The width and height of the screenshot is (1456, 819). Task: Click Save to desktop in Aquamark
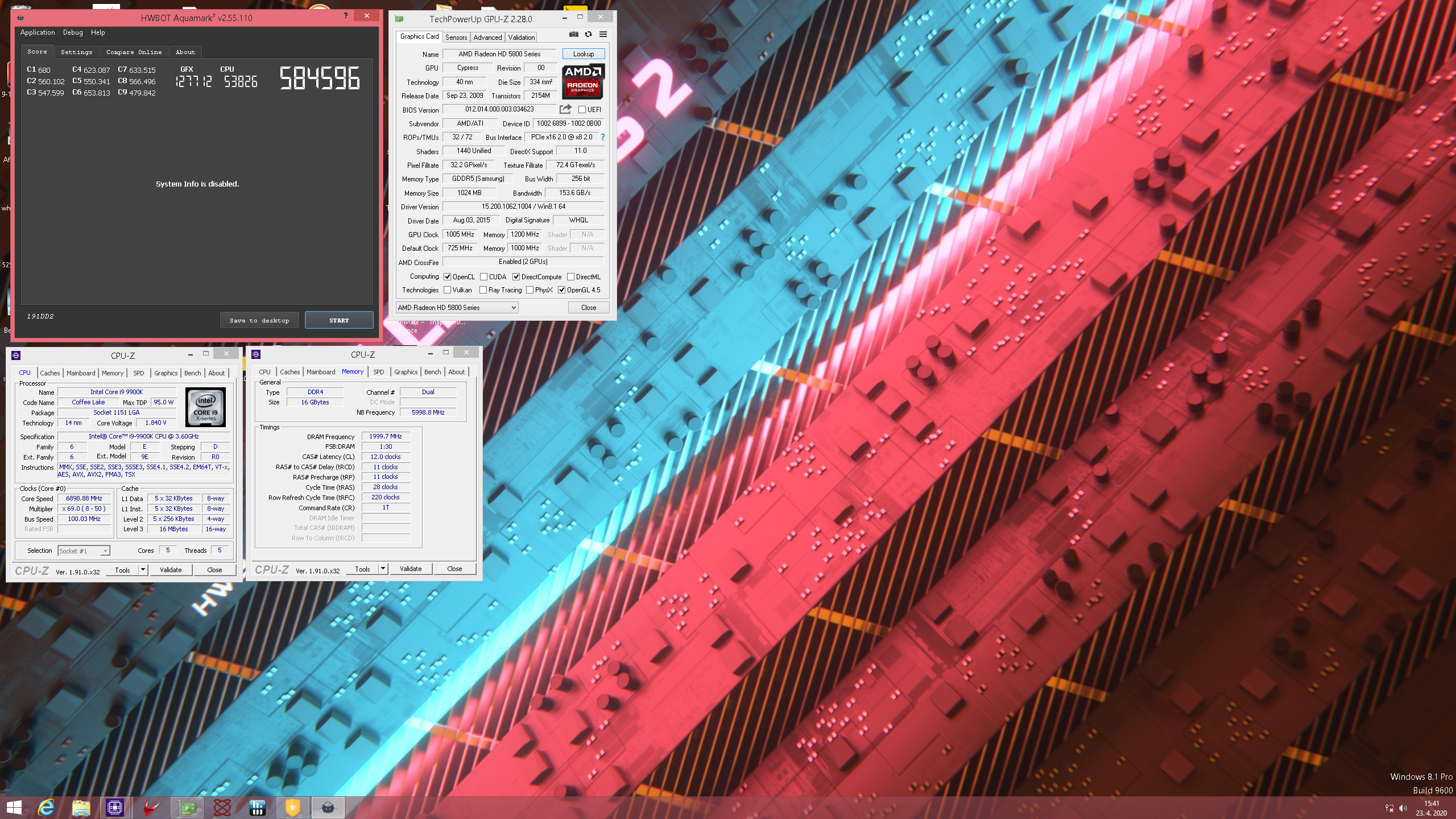(x=259, y=320)
